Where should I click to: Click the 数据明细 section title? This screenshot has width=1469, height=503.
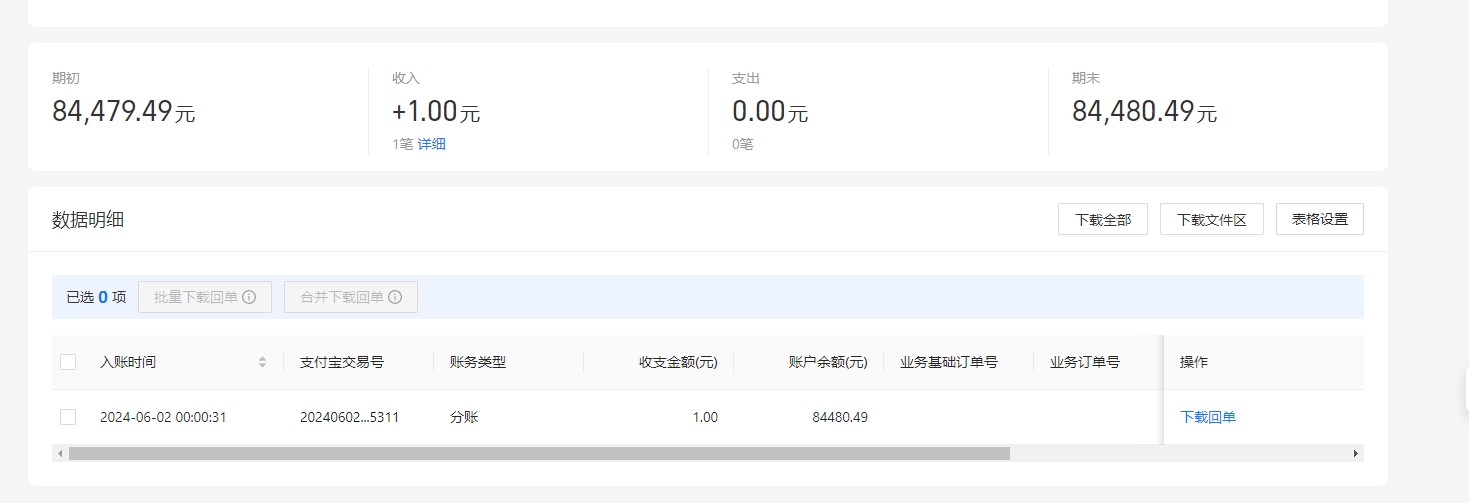(x=88, y=220)
